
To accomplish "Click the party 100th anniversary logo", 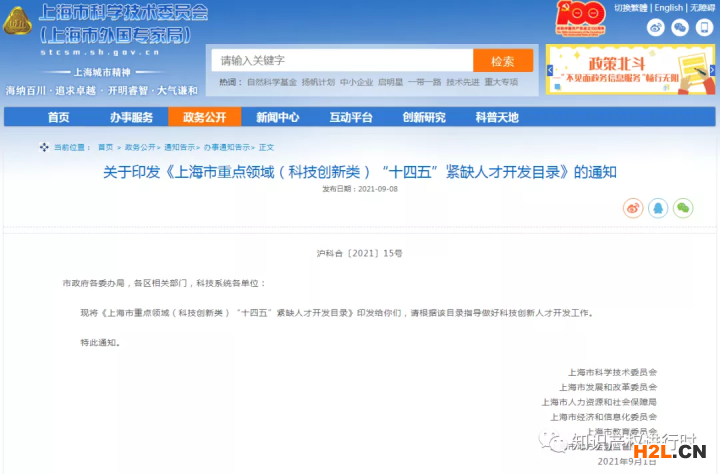I will click(x=581, y=19).
